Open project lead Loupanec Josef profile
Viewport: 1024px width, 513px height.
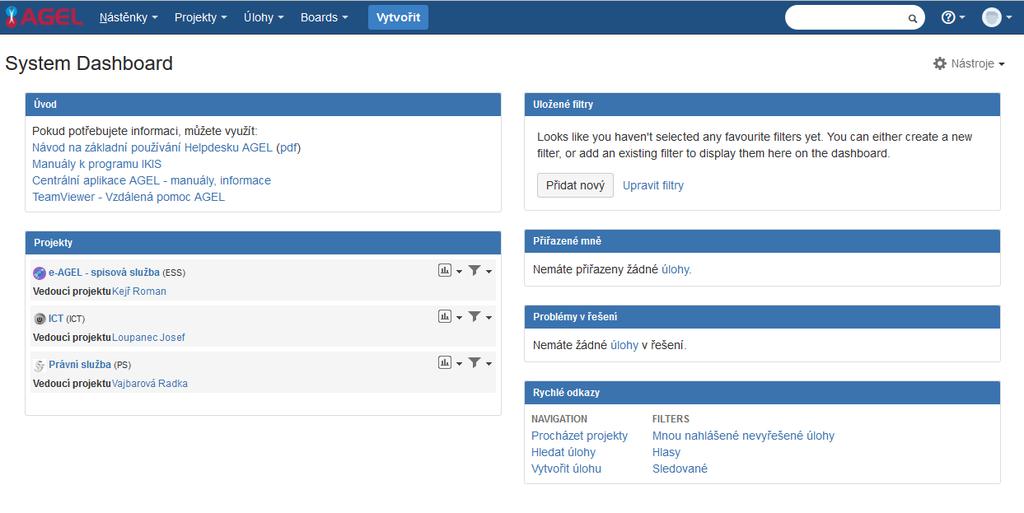[x=148, y=337]
